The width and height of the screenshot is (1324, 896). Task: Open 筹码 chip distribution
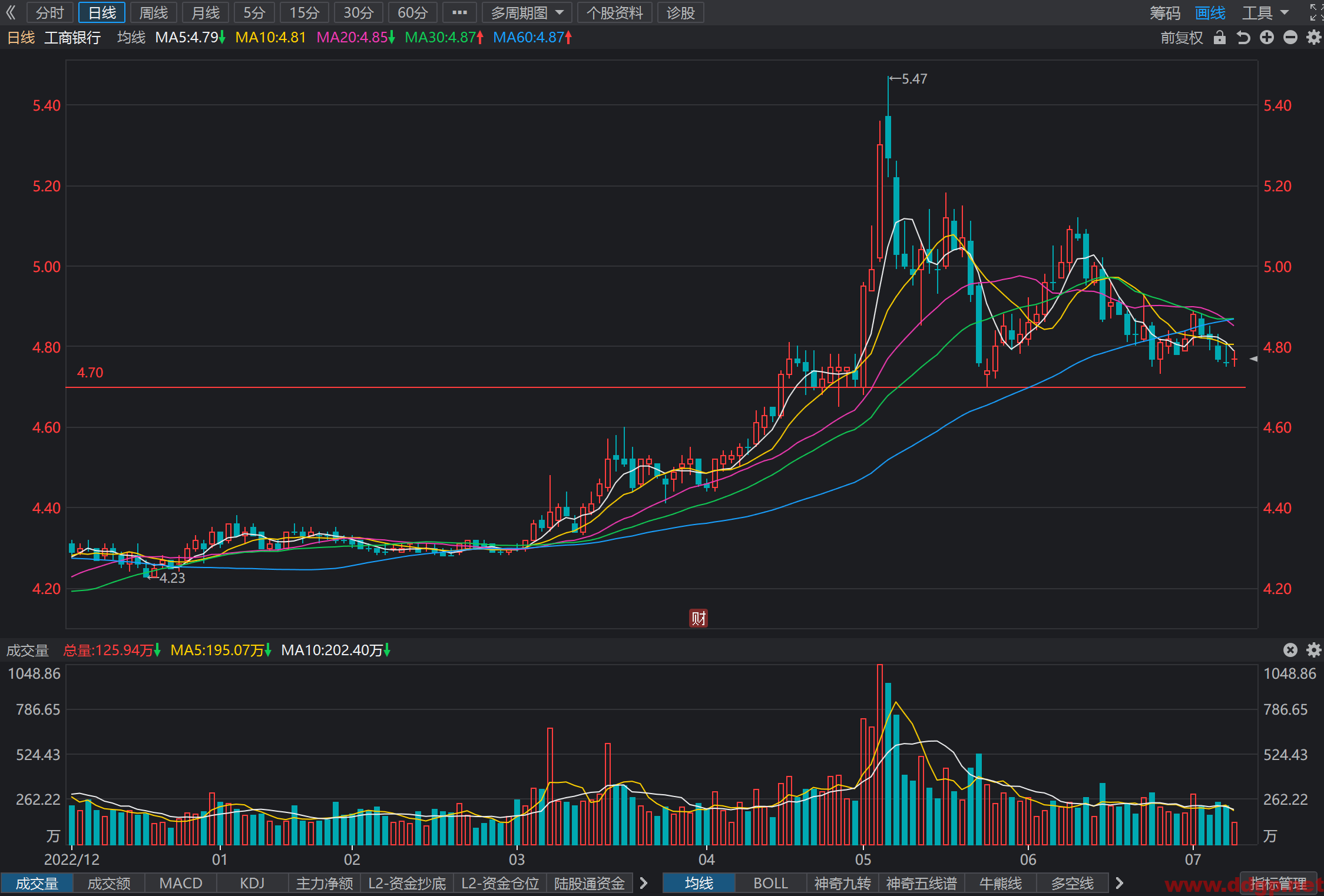click(1165, 12)
